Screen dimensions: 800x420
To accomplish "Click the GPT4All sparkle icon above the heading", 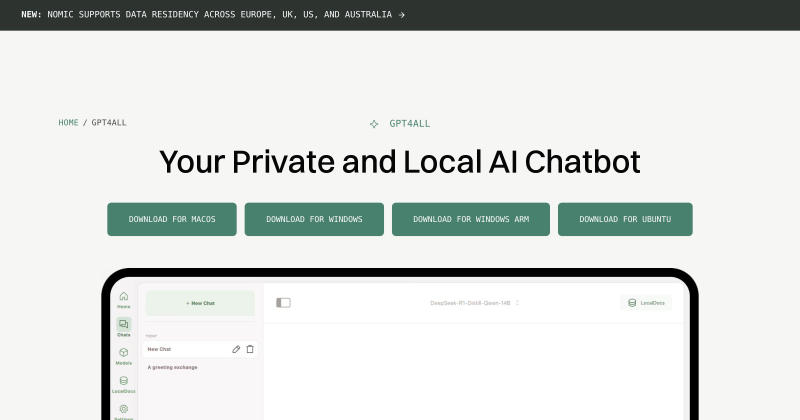I will (374, 124).
